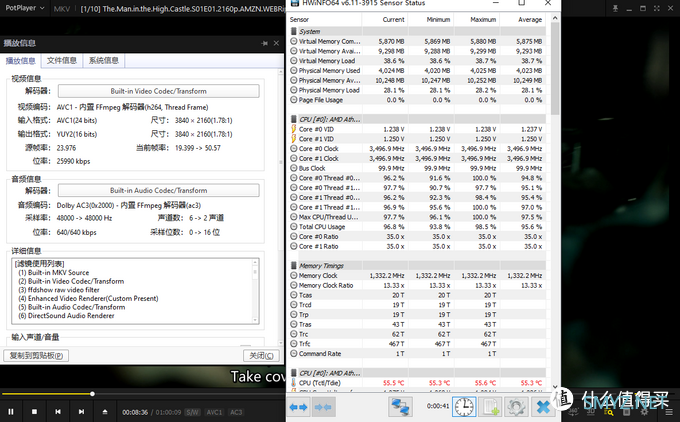This screenshot has height=422, width=680.
Task: Select 'DirectSound Audio Renderer' list entry
Action: (x=66, y=316)
